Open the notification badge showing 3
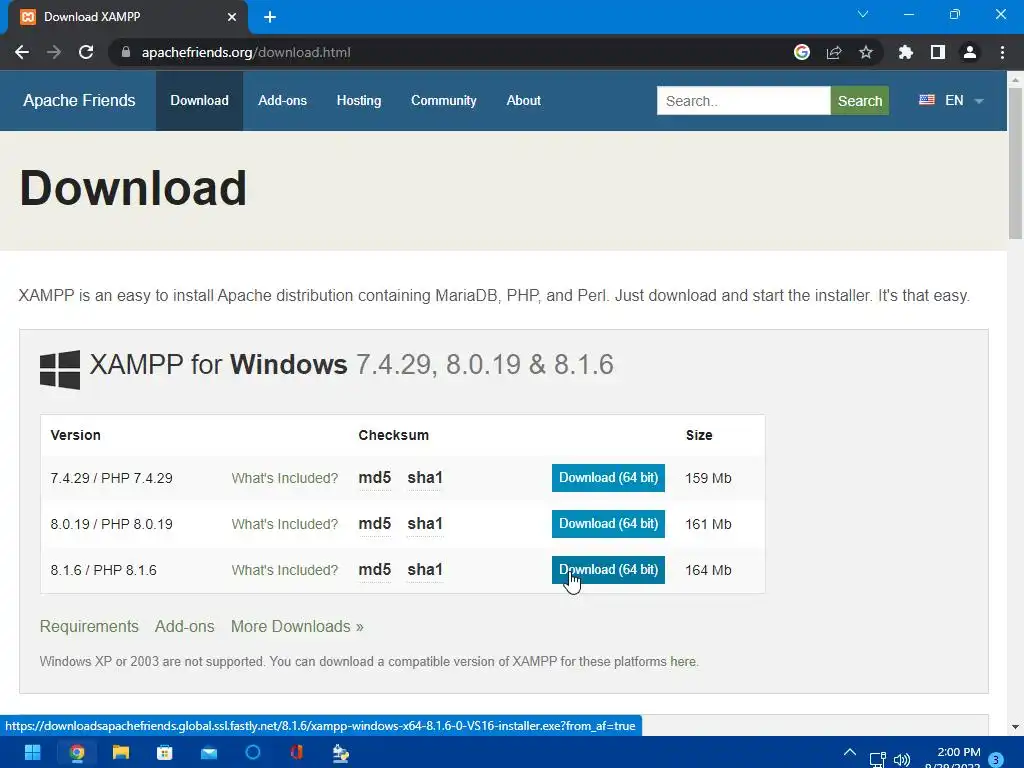The image size is (1024, 768). [x=996, y=760]
